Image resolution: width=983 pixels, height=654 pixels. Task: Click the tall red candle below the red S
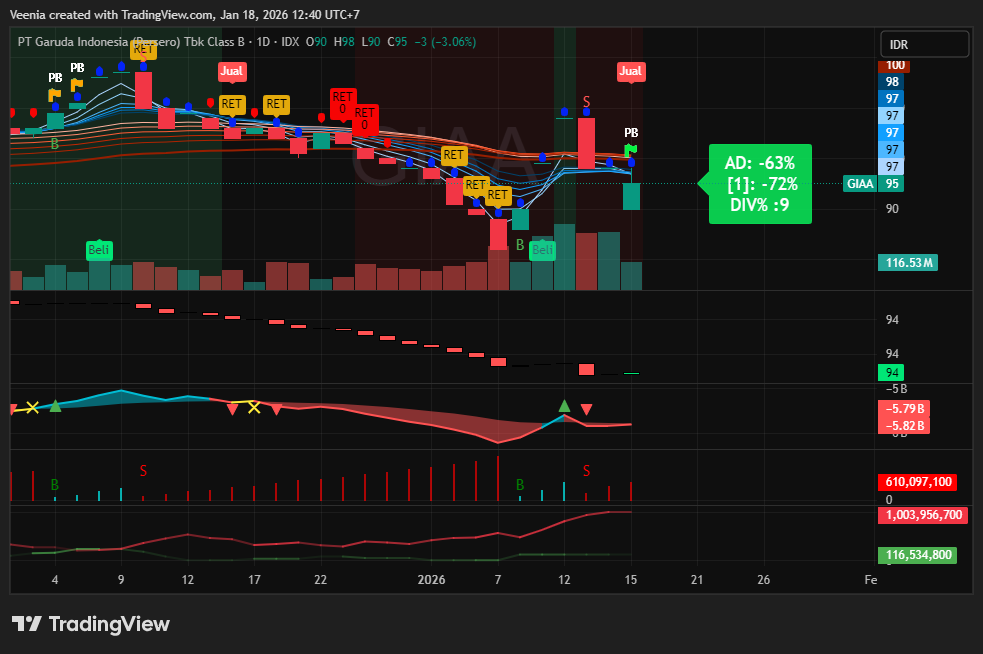coord(586,143)
